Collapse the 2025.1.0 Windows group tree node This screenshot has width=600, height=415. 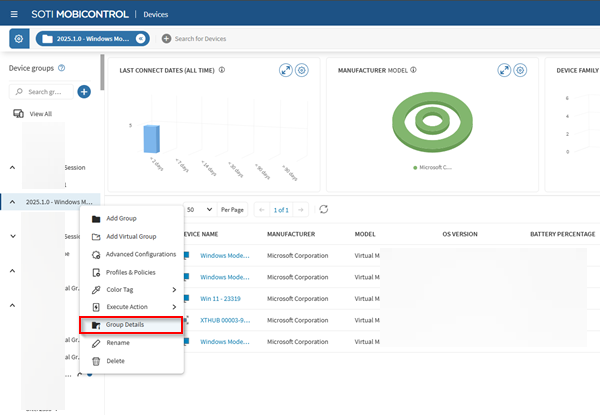click(13, 201)
